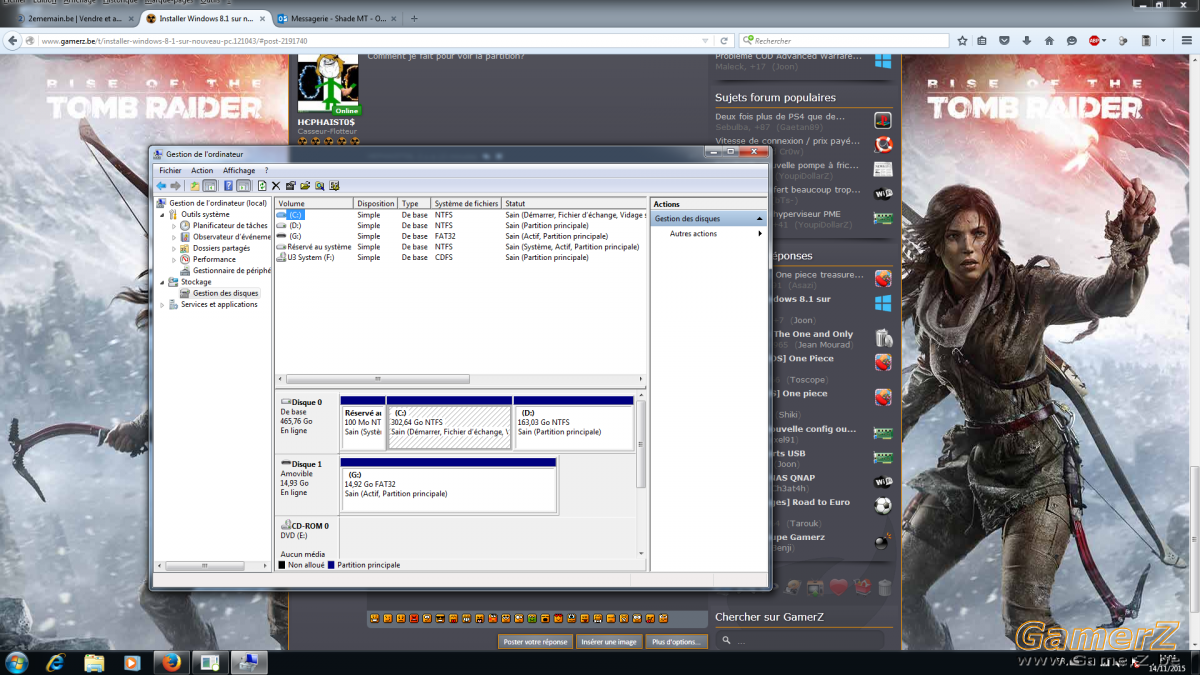Select the (C:) volume row in list

(461, 215)
